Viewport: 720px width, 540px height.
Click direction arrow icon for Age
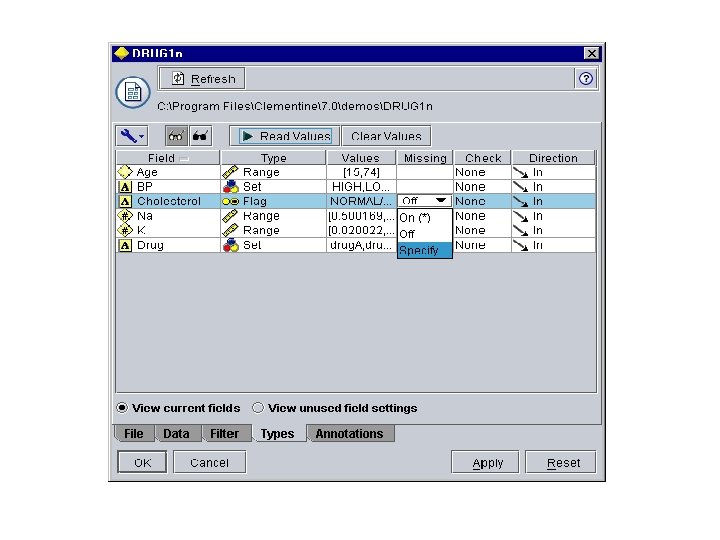click(521, 173)
